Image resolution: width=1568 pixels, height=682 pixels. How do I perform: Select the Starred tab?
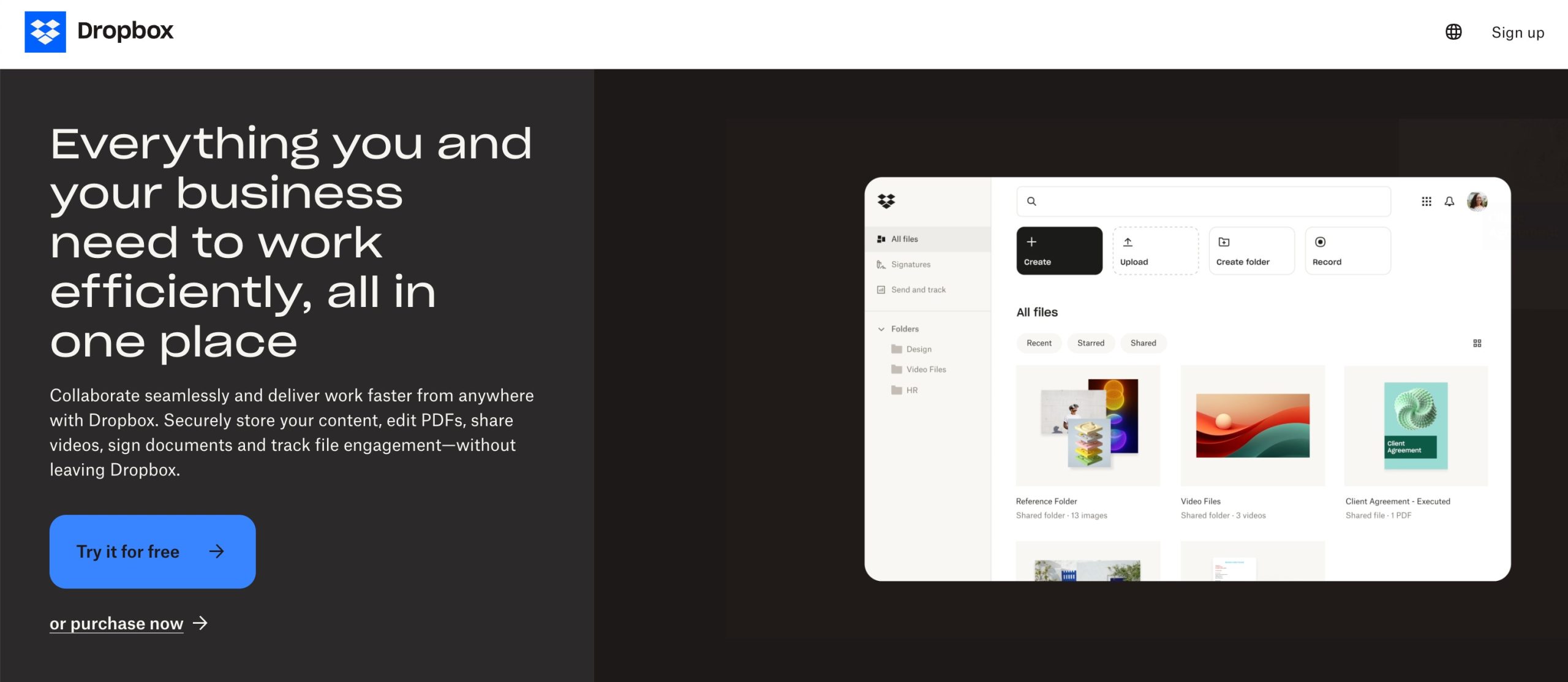coord(1090,343)
